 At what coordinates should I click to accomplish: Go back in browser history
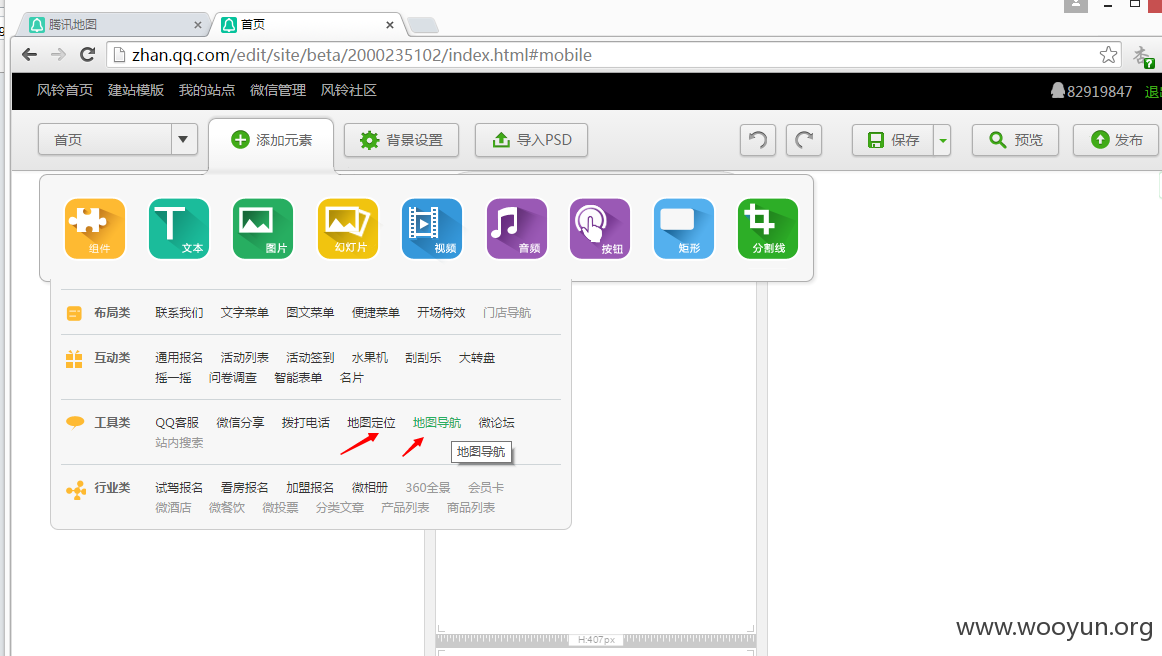(x=30, y=54)
